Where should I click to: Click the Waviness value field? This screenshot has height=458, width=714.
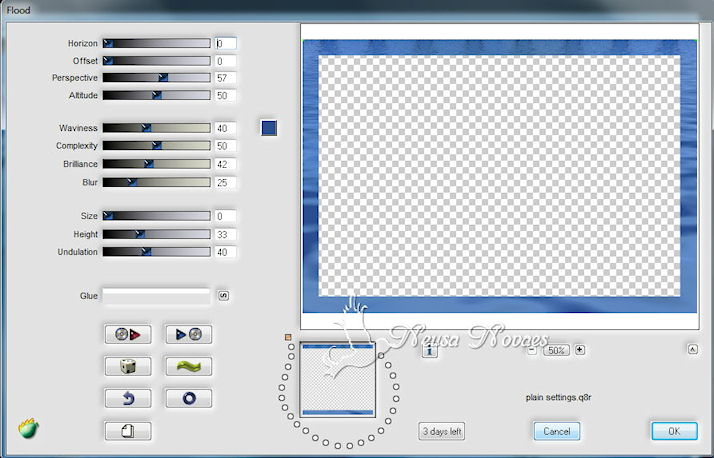click(x=226, y=128)
